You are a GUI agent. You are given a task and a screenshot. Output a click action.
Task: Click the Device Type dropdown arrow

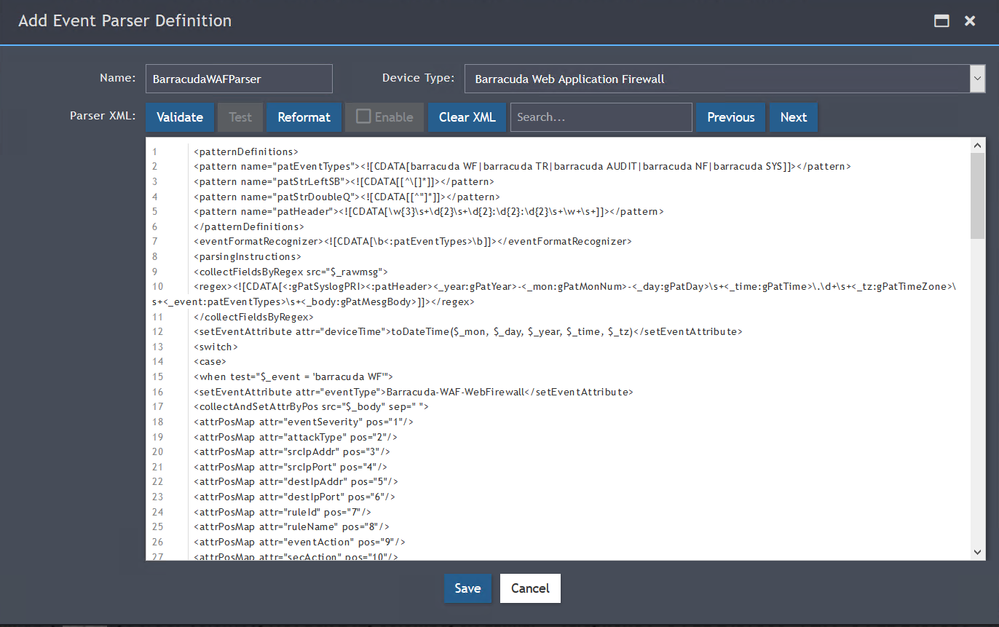pos(977,79)
